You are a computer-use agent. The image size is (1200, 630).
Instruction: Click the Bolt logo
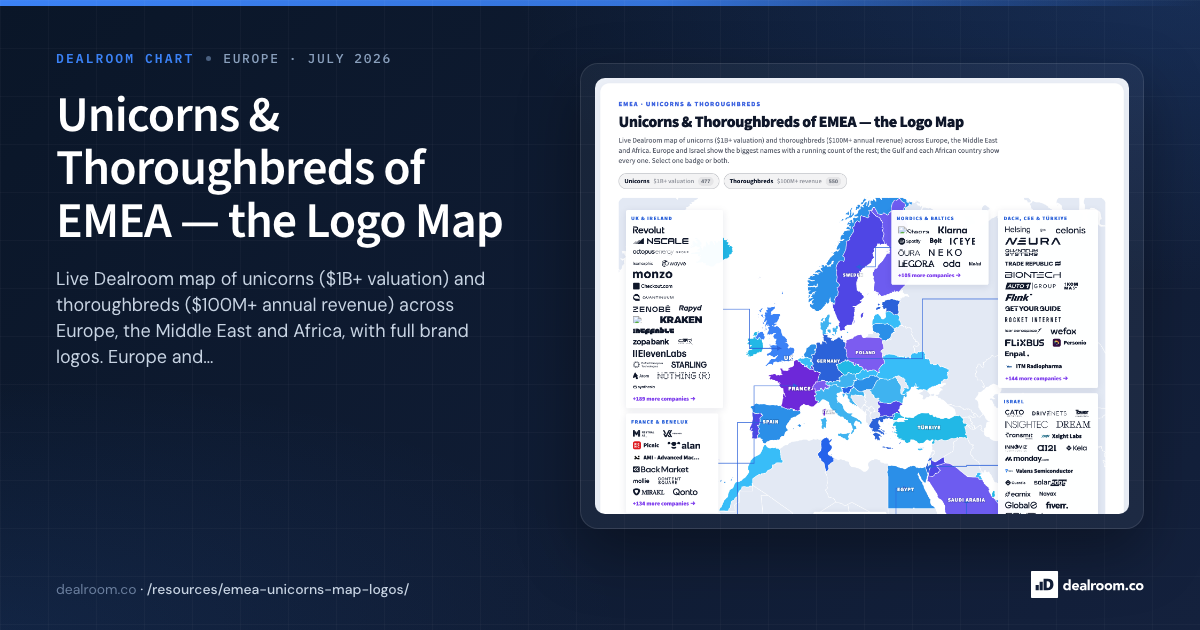[x=935, y=241]
